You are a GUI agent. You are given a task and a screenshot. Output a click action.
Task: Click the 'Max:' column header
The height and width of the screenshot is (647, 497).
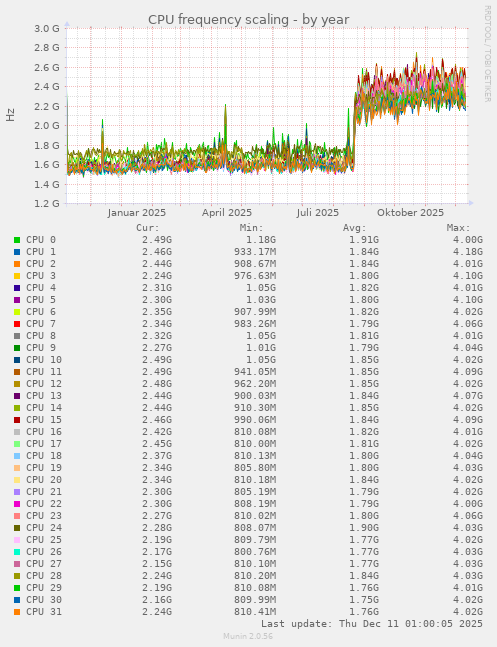click(458, 228)
